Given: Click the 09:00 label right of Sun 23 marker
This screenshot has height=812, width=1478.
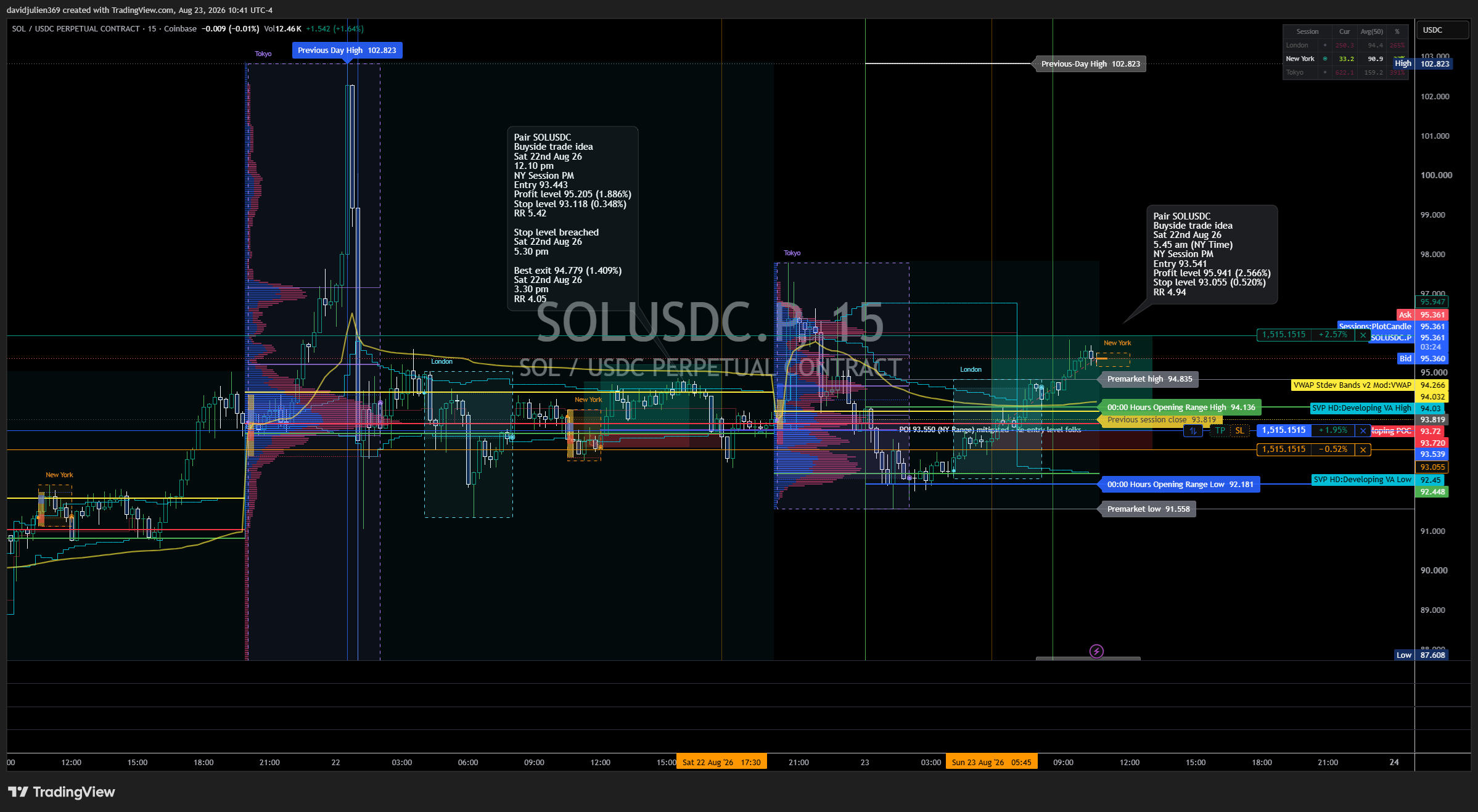Looking at the screenshot, I should pos(1063,763).
